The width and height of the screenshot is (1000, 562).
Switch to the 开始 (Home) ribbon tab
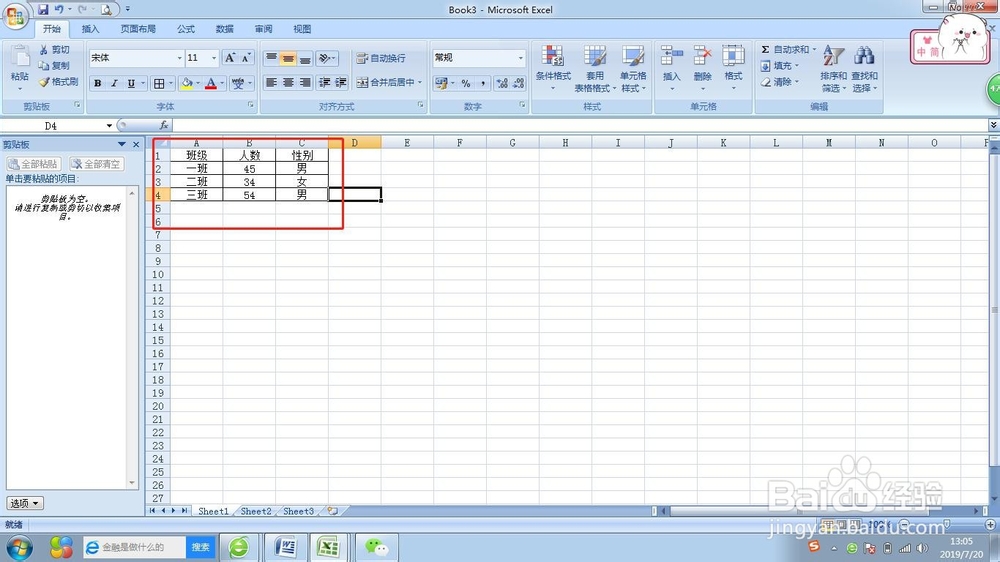pos(52,29)
